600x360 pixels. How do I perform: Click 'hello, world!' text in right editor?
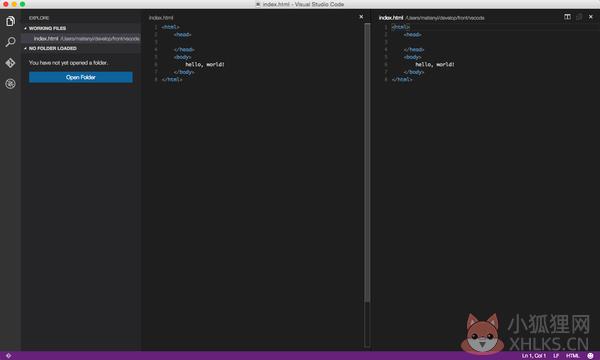click(435, 64)
